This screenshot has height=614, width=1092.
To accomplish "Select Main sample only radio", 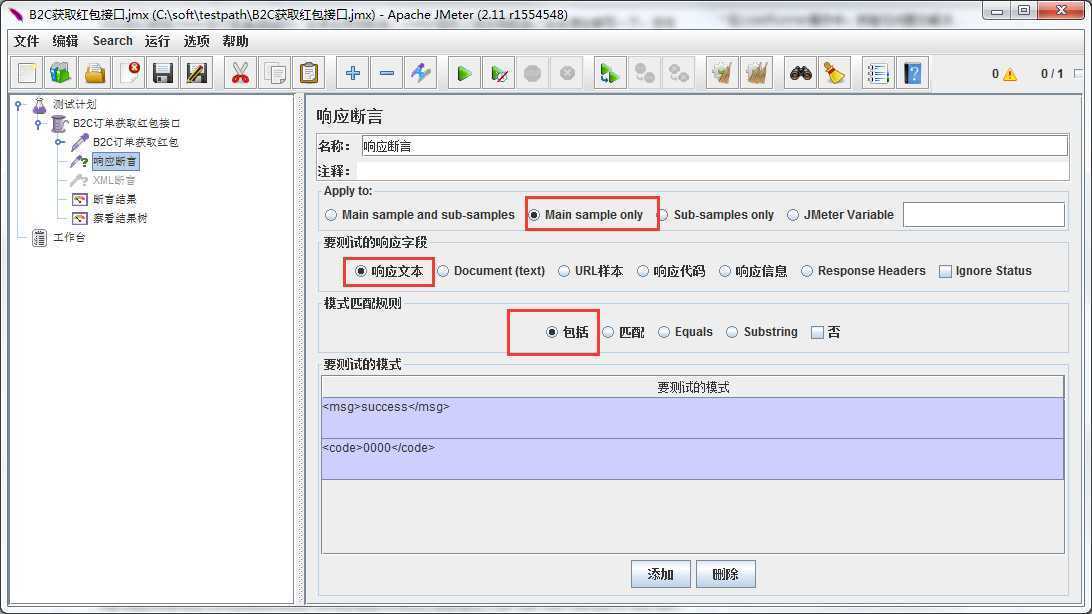I will (534, 215).
